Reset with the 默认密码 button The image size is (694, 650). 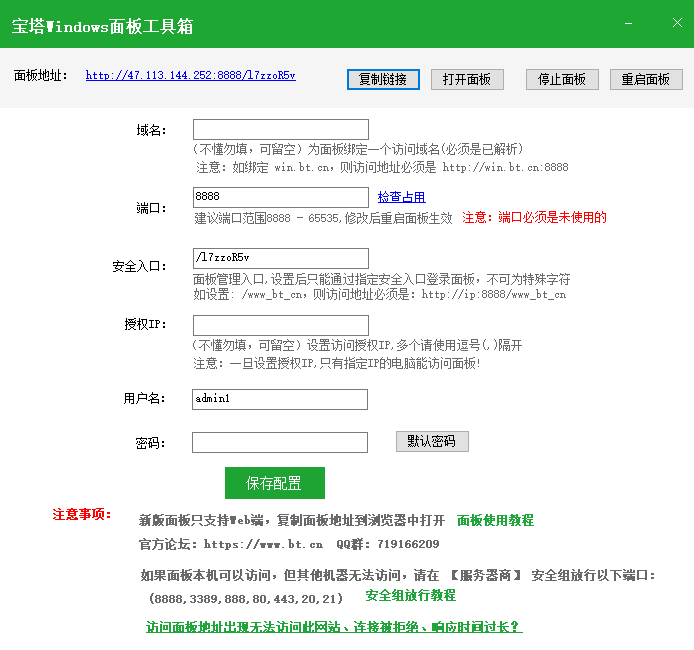click(x=432, y=441)
